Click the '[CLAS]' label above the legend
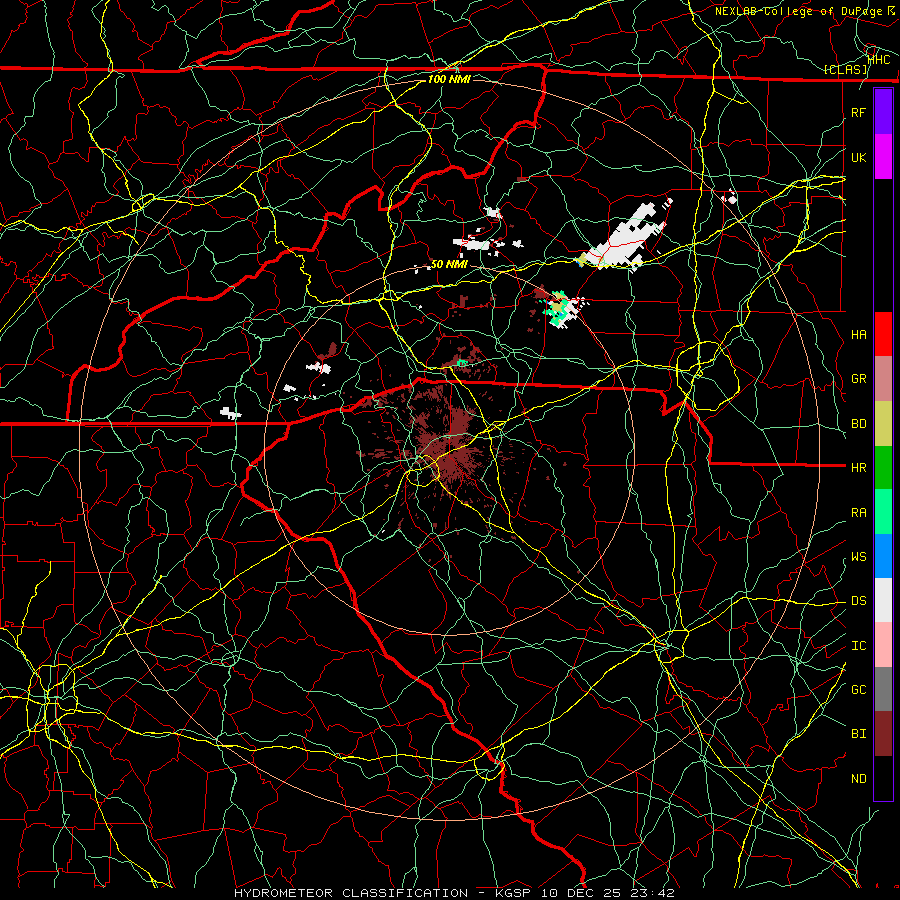This screenshot has width=900, height=900. tap(845, 69)
